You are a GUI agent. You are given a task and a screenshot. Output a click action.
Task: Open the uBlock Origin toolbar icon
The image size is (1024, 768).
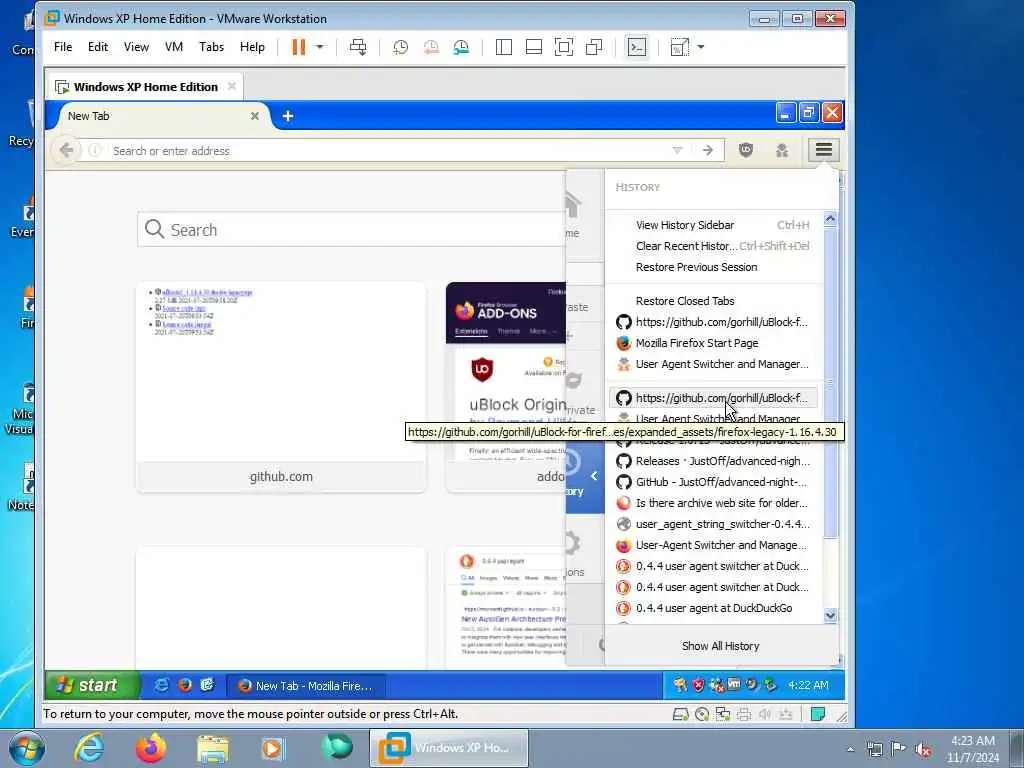(x=746, y=151)
